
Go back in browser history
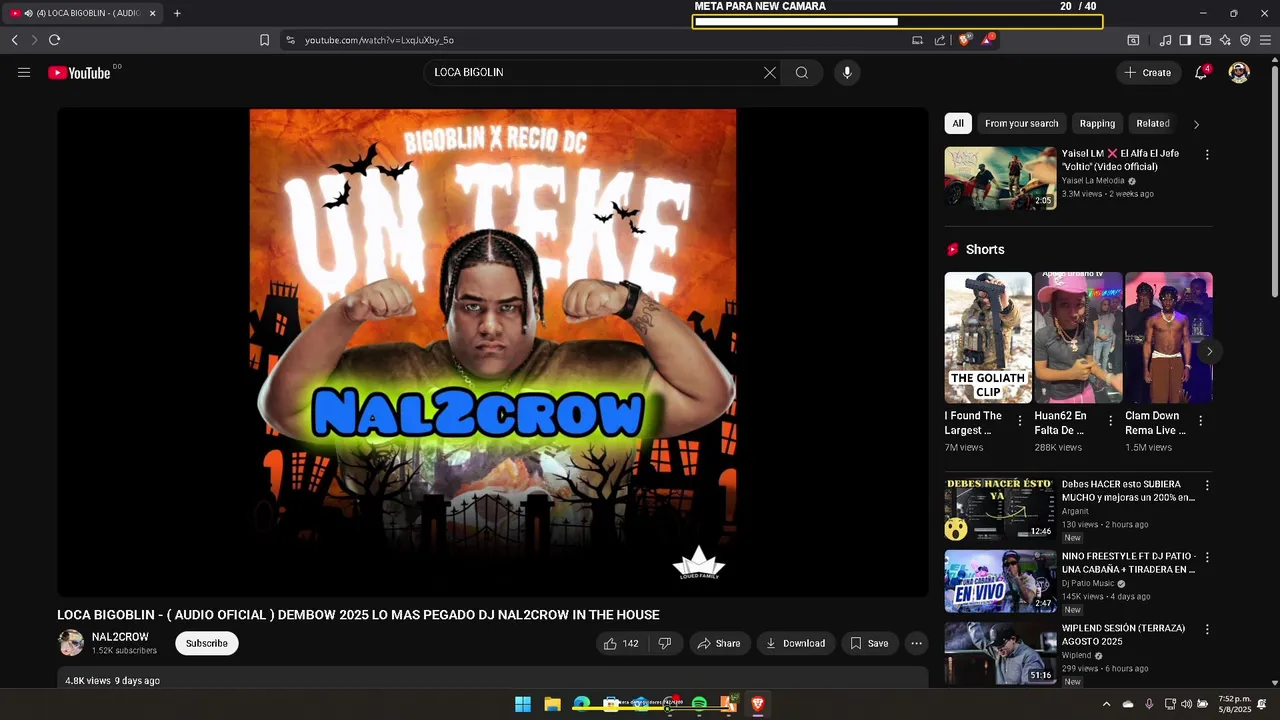(14, 40)
